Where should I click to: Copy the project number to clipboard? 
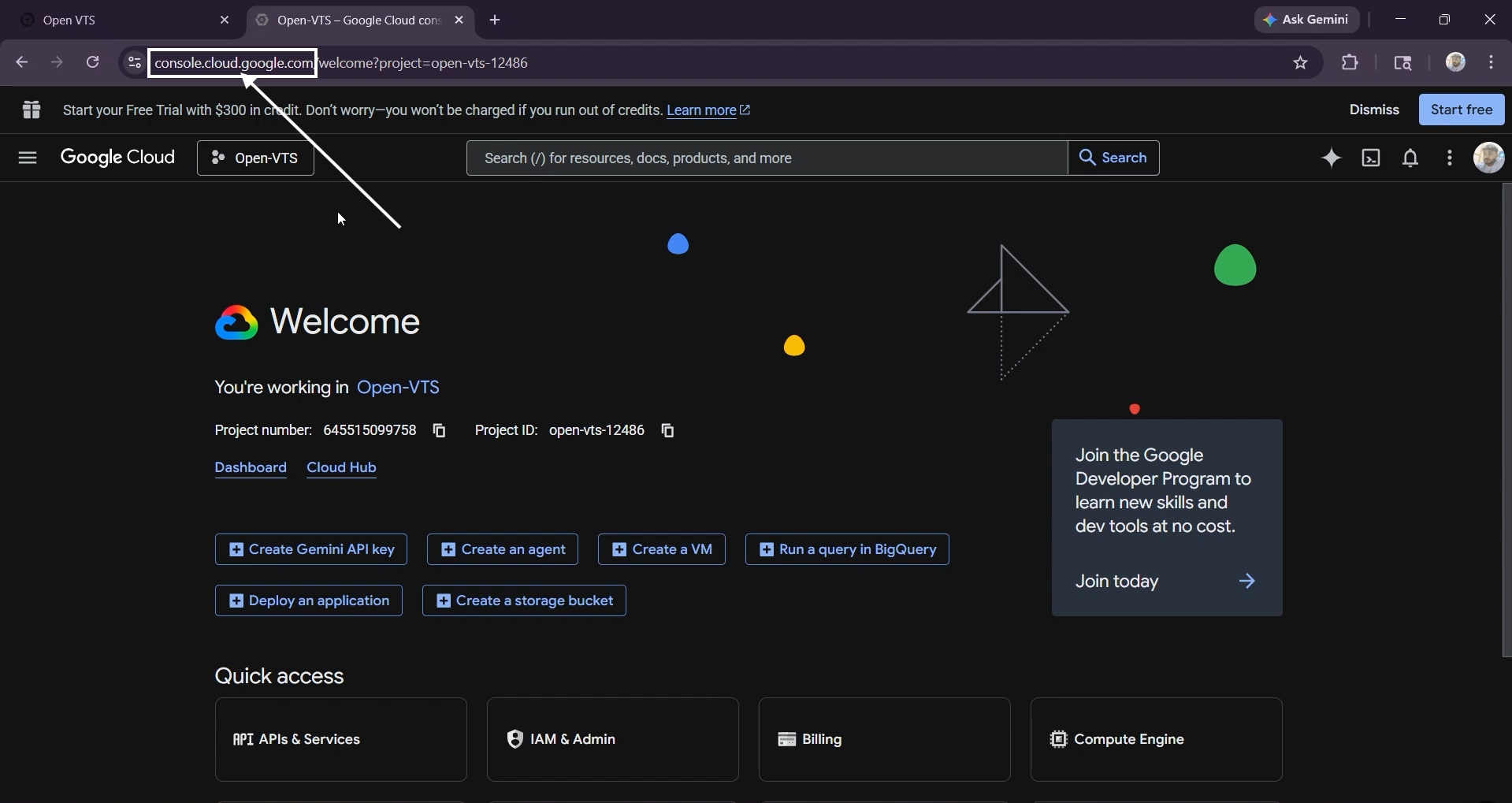click(440, 430)
